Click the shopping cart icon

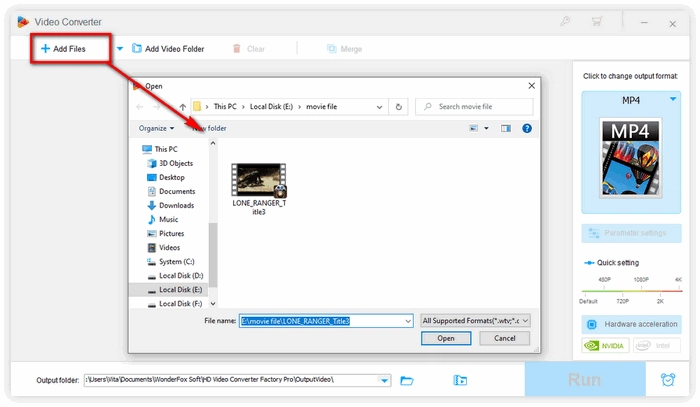tap(596, 21)
